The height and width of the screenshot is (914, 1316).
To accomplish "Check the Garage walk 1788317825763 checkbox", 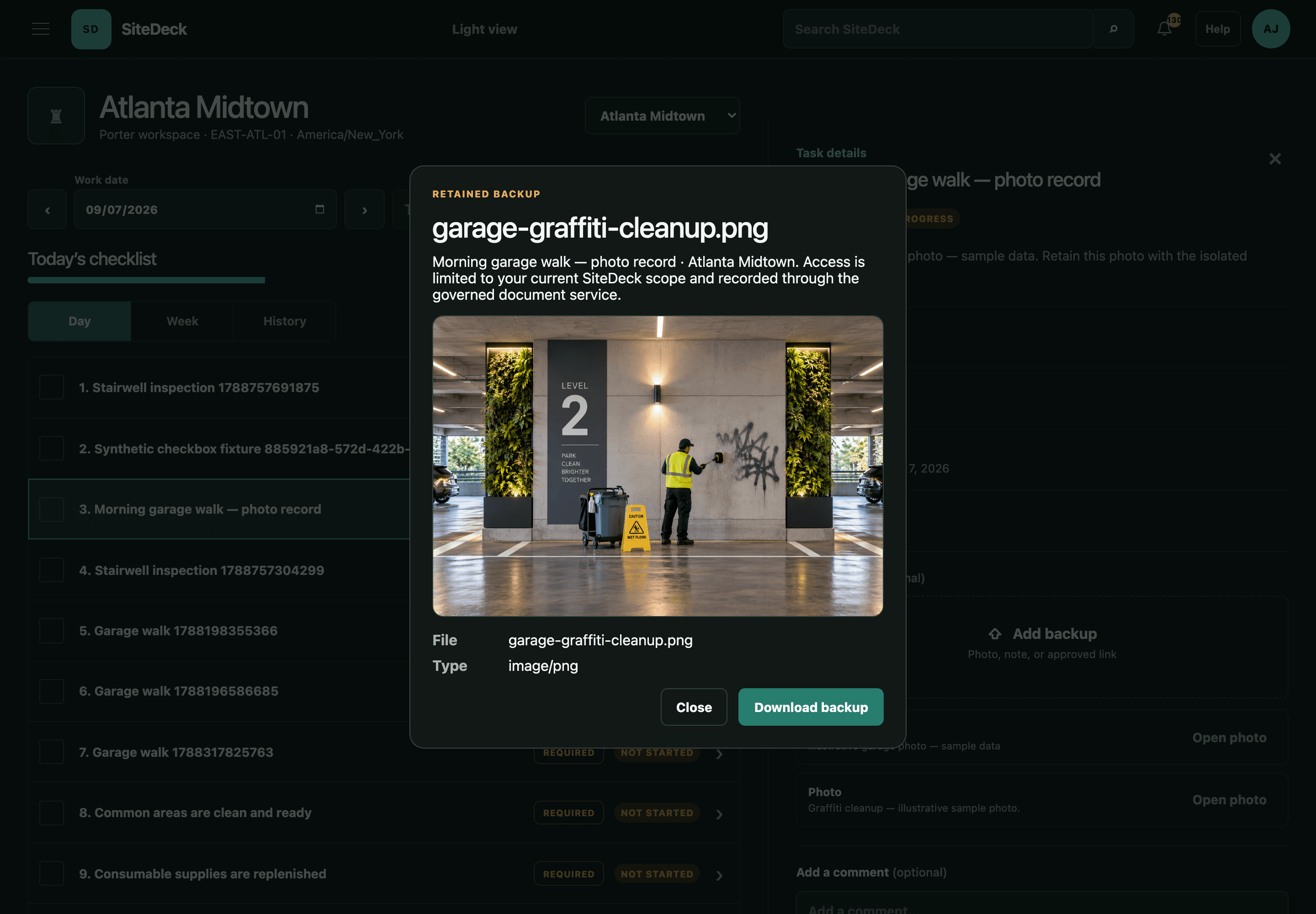I will [52, 752].
